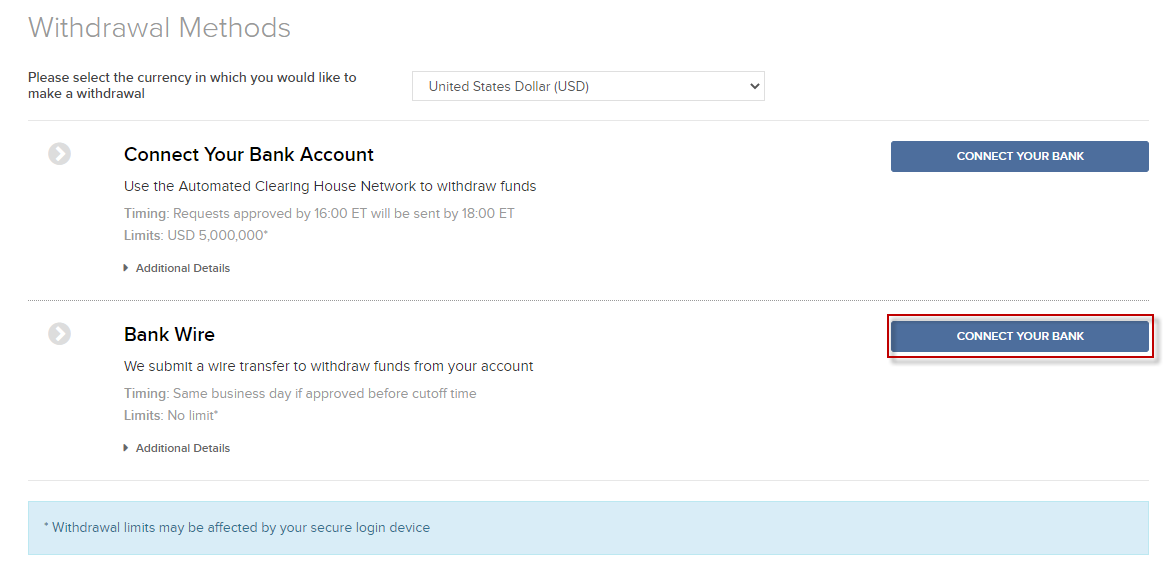Click CONNECT YOUR BANK button for ACH withdrawal

(x=1019, y=156)
